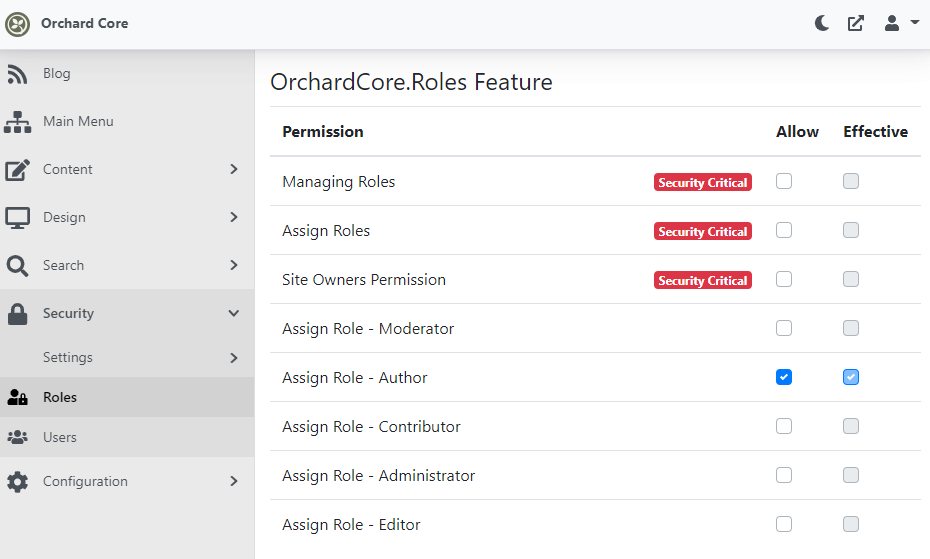The width and height of the screenshot is (930, 559).
Task: Click Effective checkbox for Assign Roles
Action: 851,230
